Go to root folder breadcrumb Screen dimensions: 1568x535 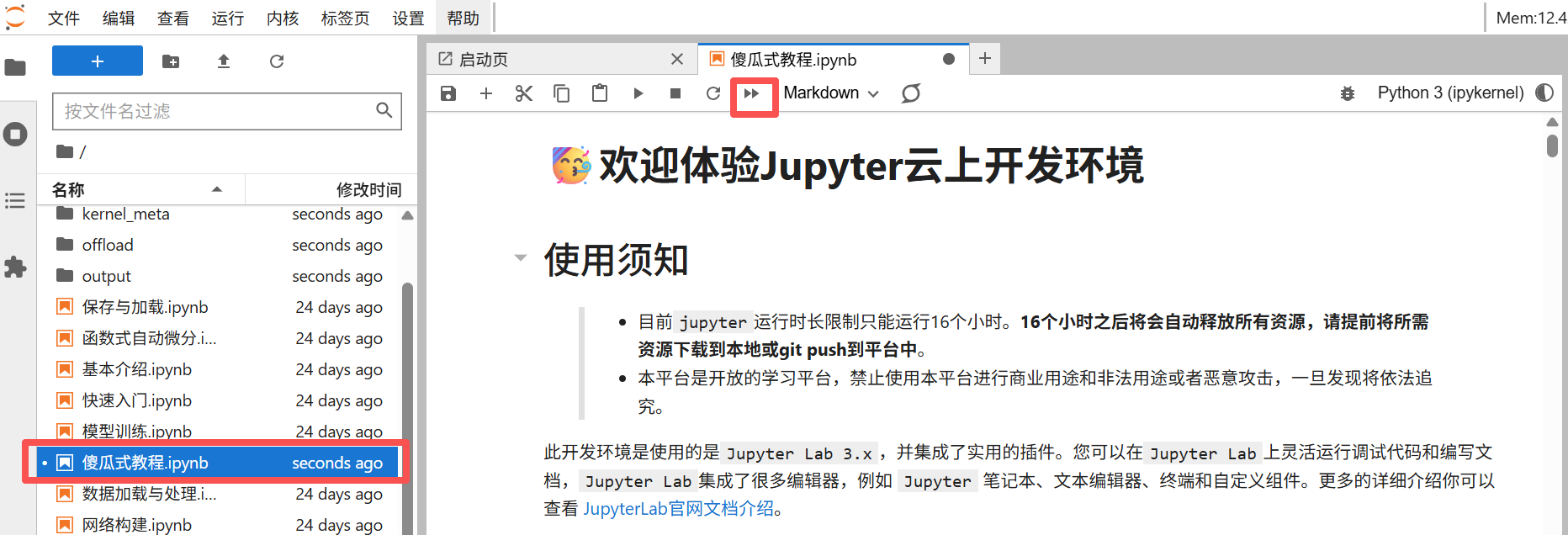[66, 151]
